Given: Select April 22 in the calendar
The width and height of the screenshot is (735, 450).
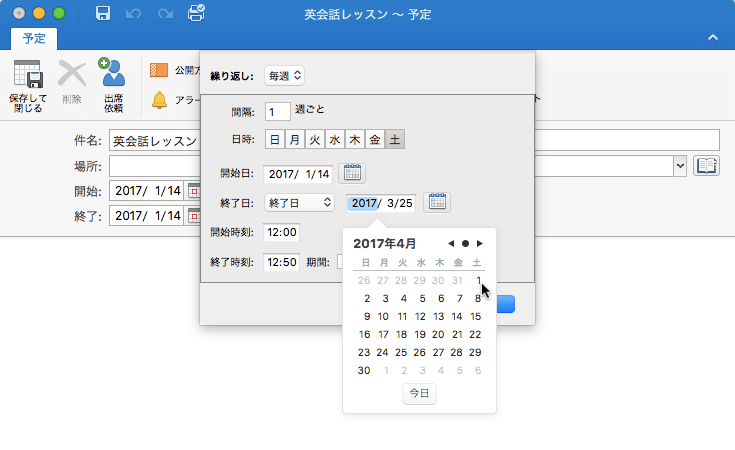Looking at the screenshot, I should tap(475, 334).
